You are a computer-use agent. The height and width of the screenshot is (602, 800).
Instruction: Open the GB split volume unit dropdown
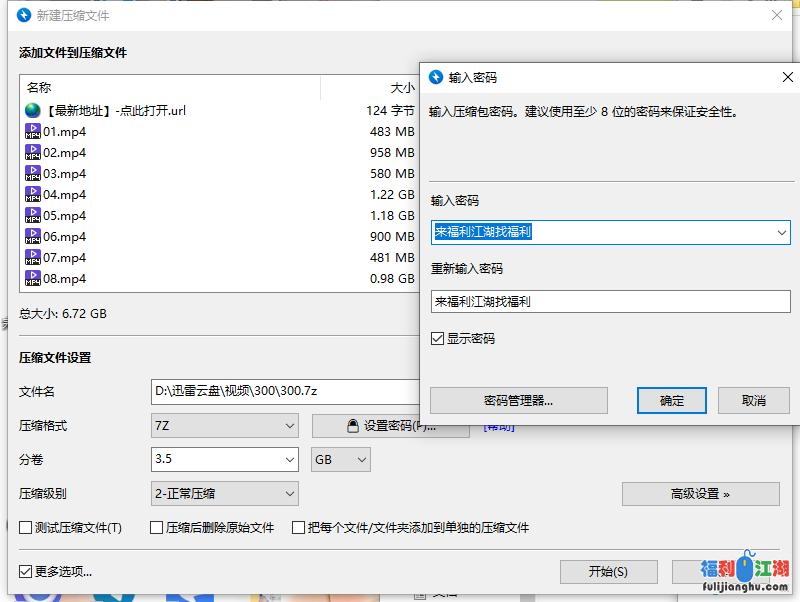[x=341, y=459]
